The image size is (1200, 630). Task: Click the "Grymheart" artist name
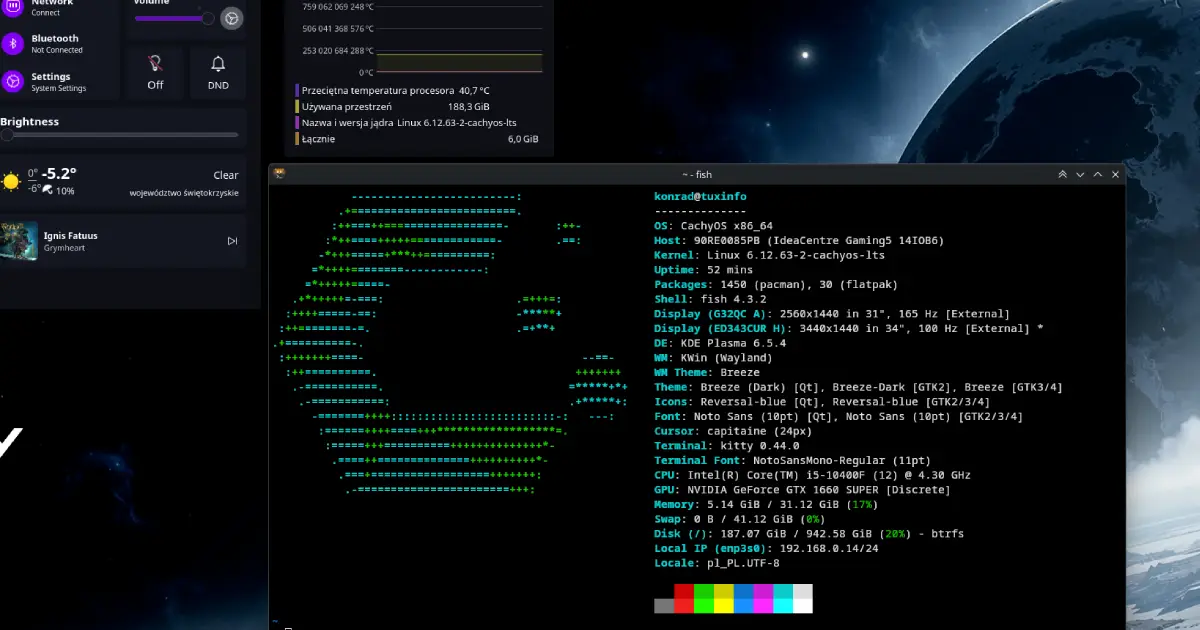65,248
